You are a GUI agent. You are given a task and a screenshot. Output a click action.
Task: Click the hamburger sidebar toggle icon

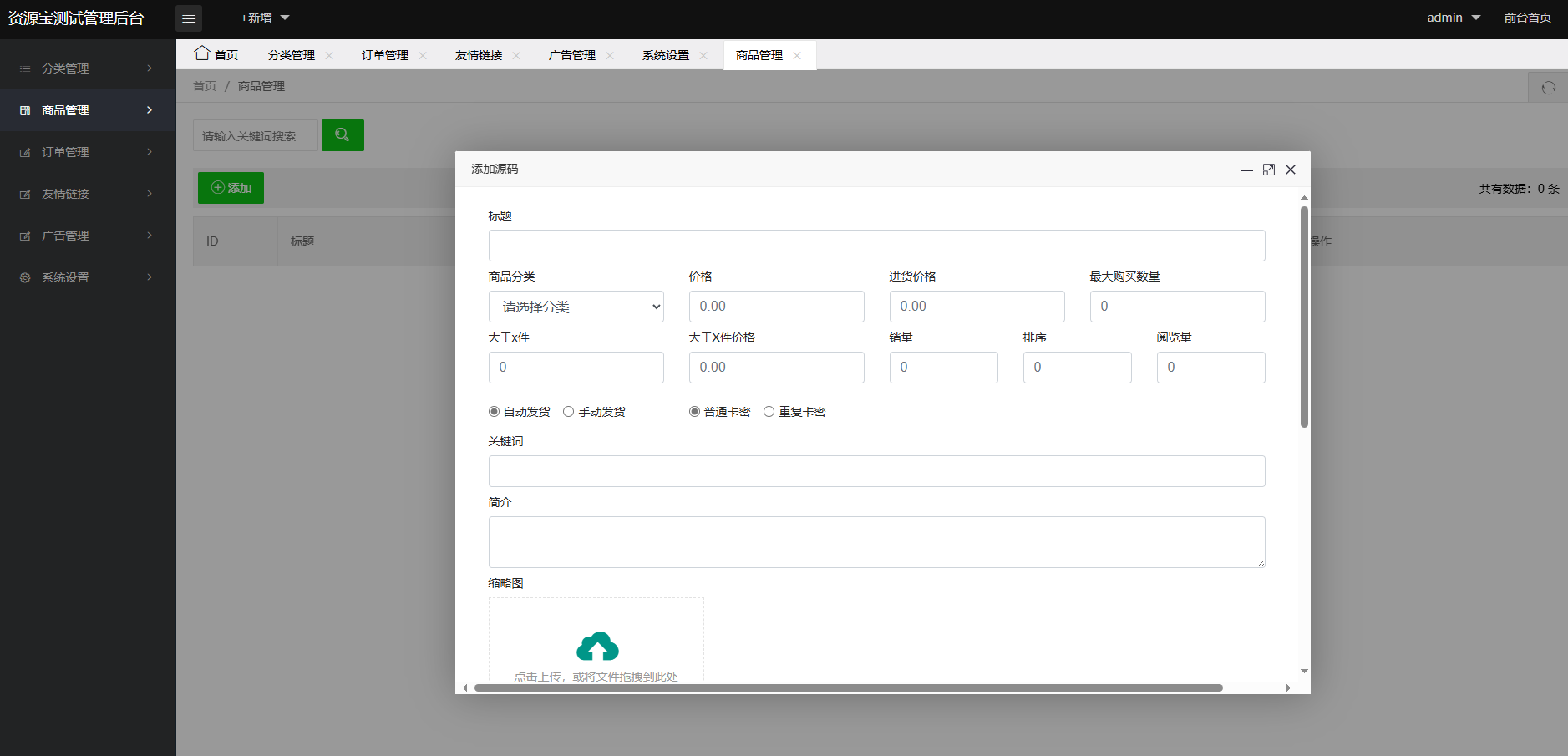[x=189, y=18]
